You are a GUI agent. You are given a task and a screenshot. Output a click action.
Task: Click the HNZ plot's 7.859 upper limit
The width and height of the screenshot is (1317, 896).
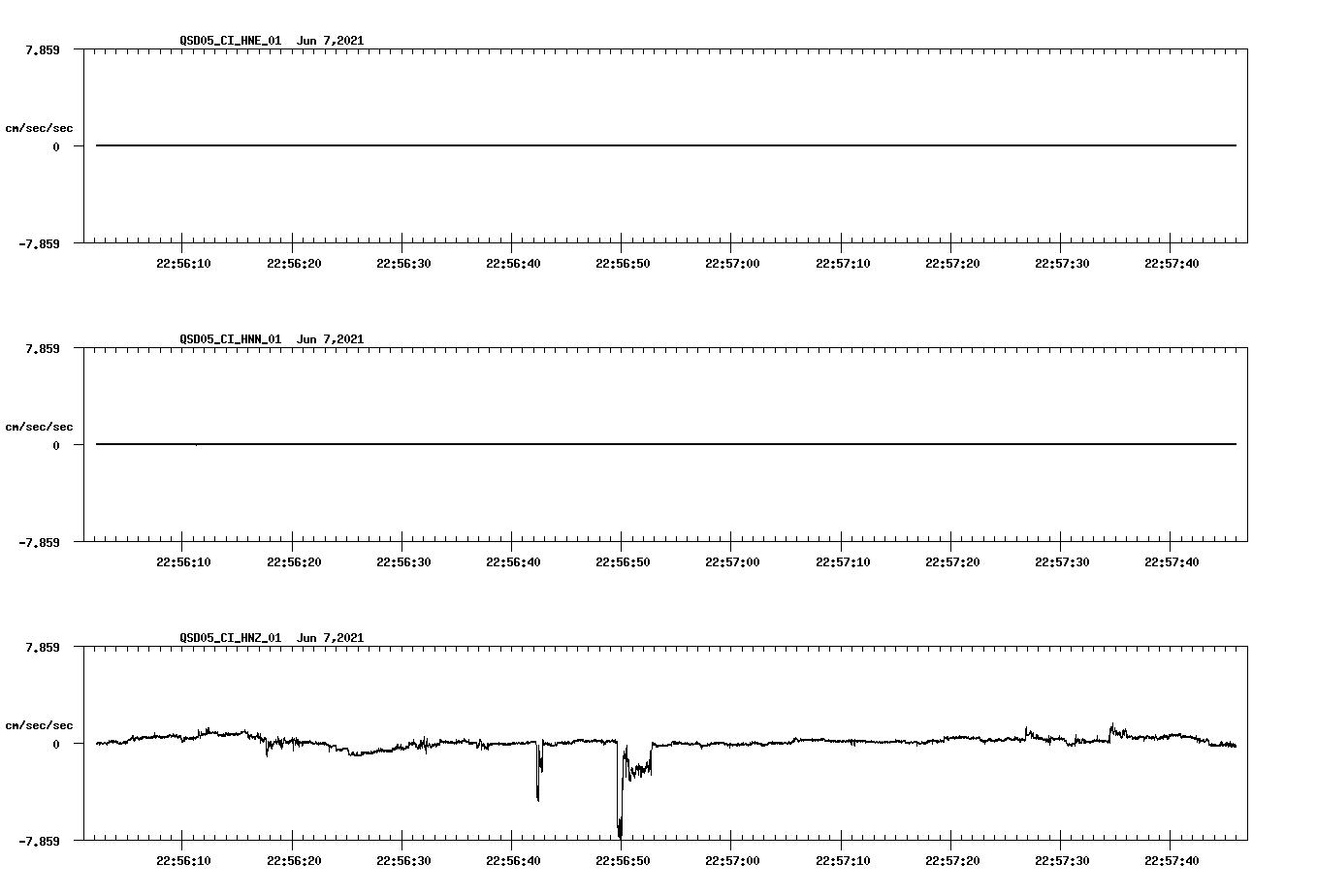click(x=43, y=647)
